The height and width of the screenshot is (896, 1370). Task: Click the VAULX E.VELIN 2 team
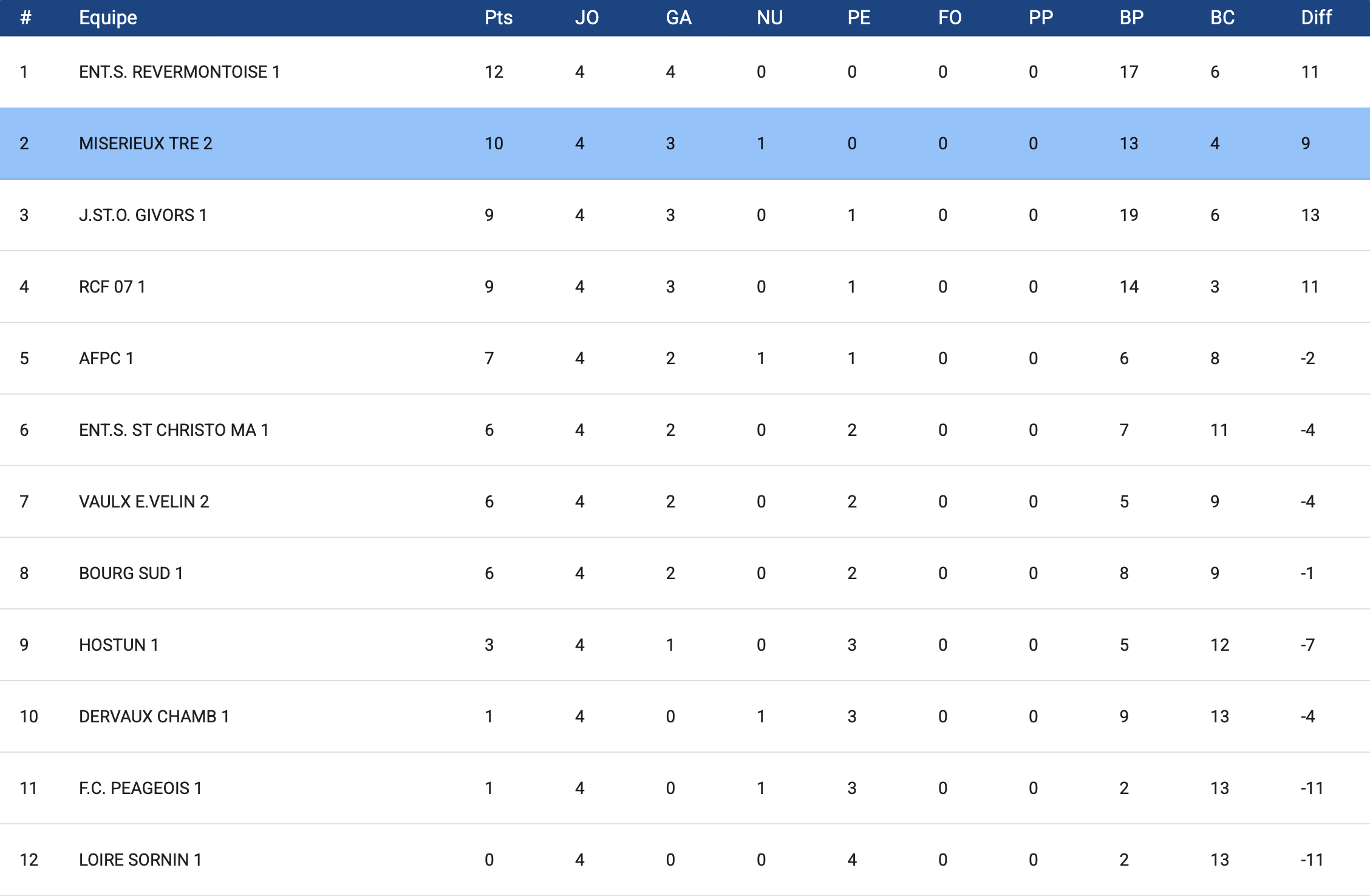[144, 502]
